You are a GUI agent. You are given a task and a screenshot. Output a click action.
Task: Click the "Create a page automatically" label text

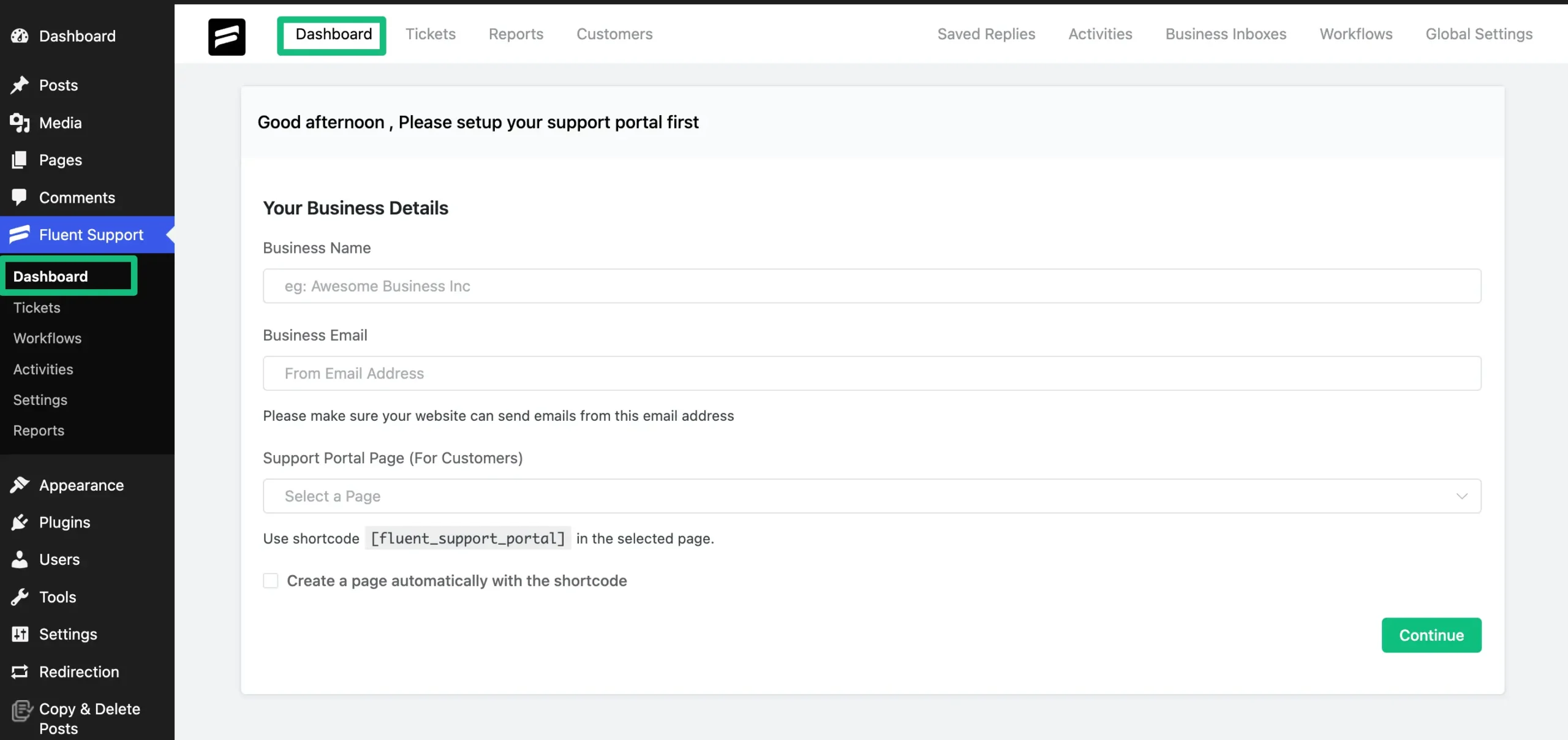pos(457,581)
